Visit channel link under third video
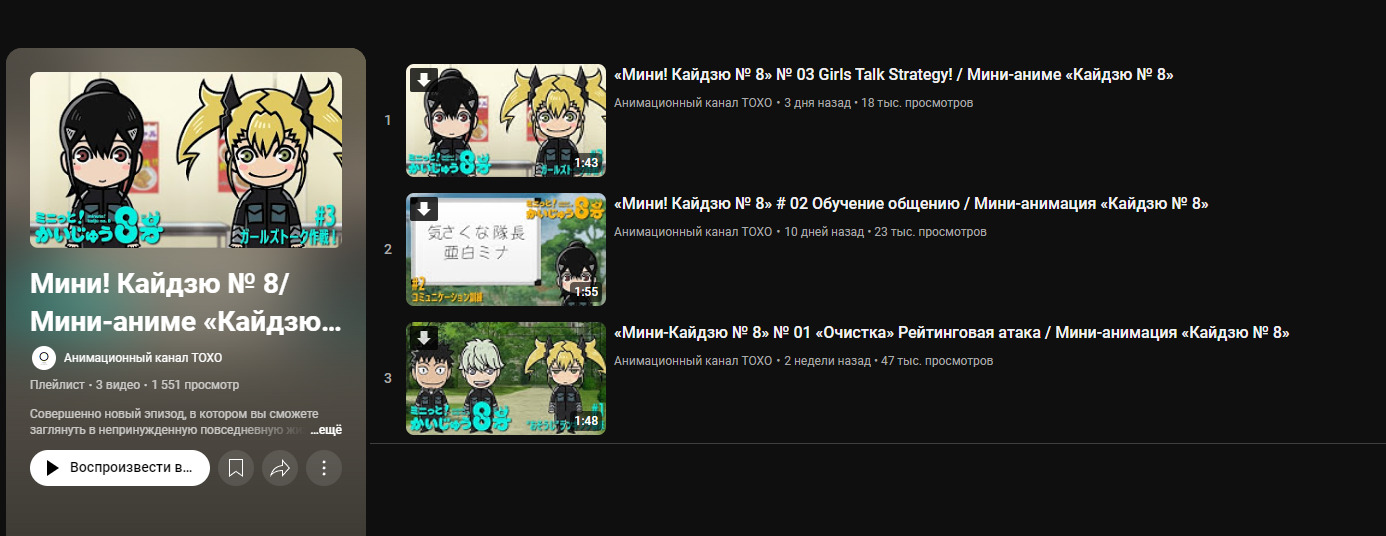 693,361
